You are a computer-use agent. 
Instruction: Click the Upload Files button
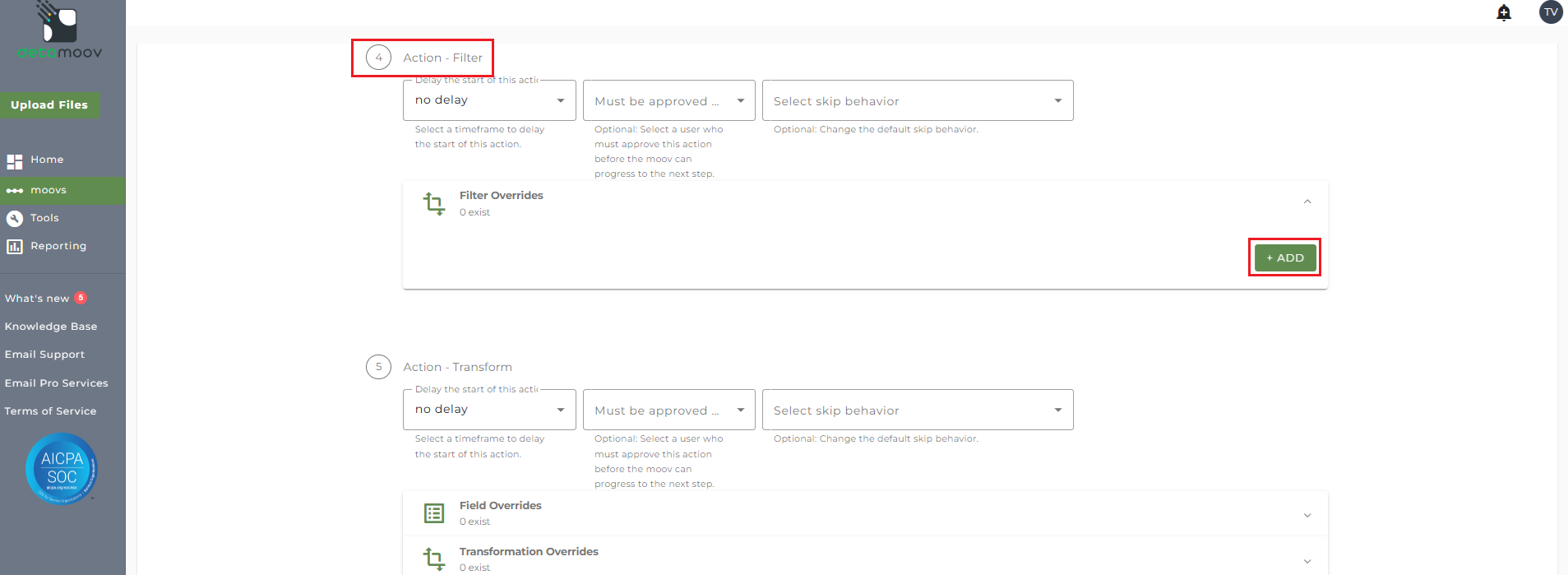pyautogui.click(x=49, y=104)
